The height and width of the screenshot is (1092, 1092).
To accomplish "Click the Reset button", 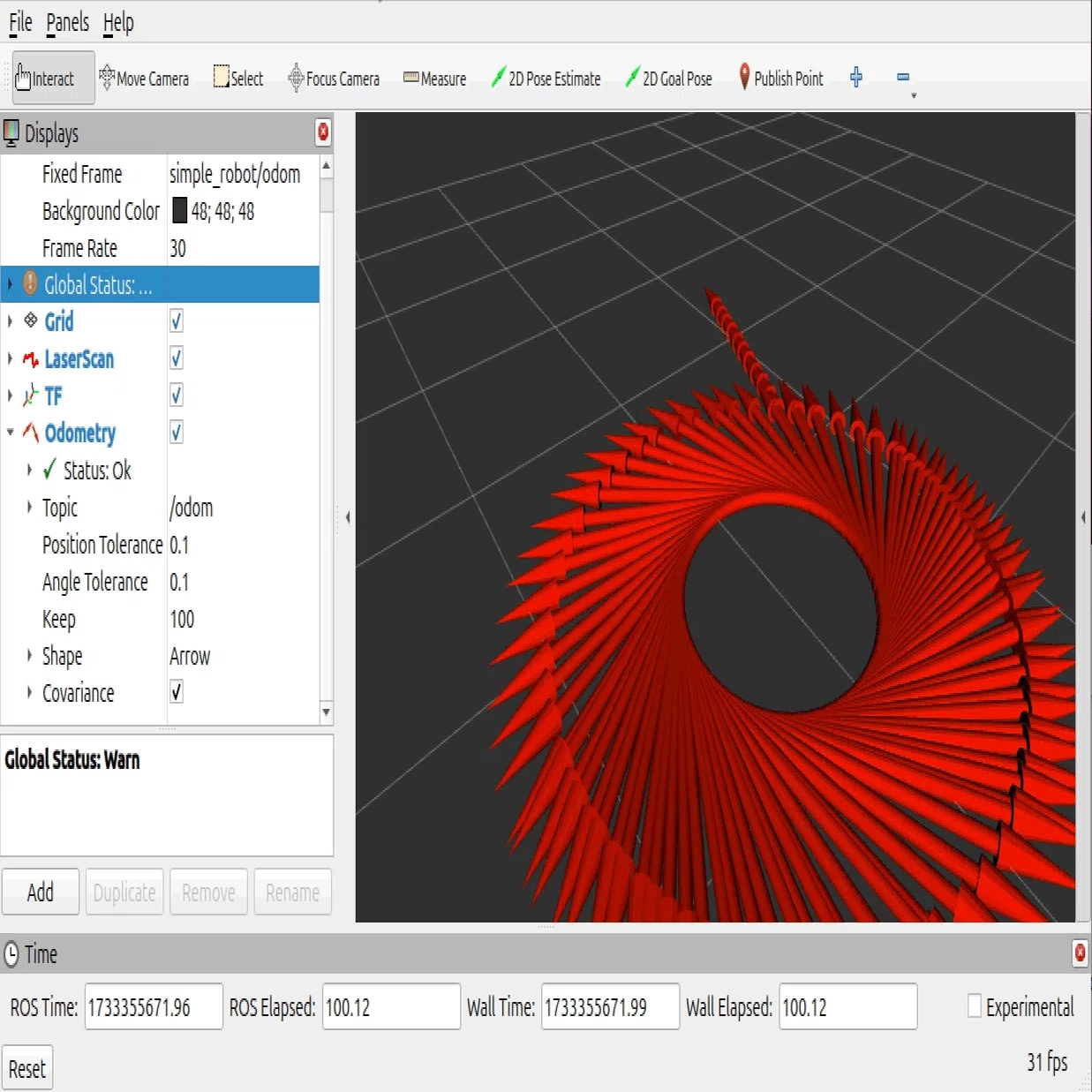I will [27, 1068].
